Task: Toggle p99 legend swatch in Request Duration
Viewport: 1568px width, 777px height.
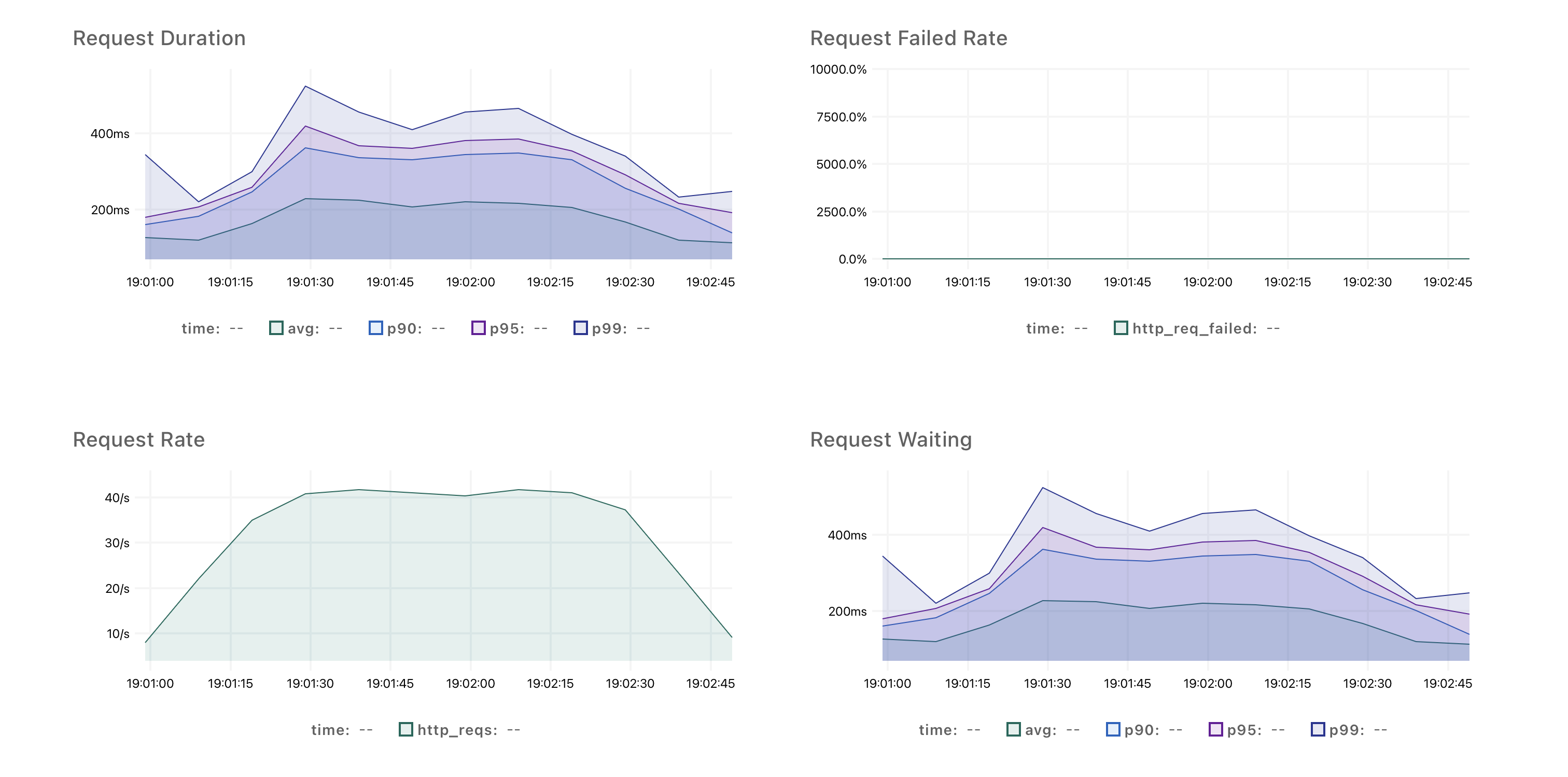Action: (x=581, y=328)
